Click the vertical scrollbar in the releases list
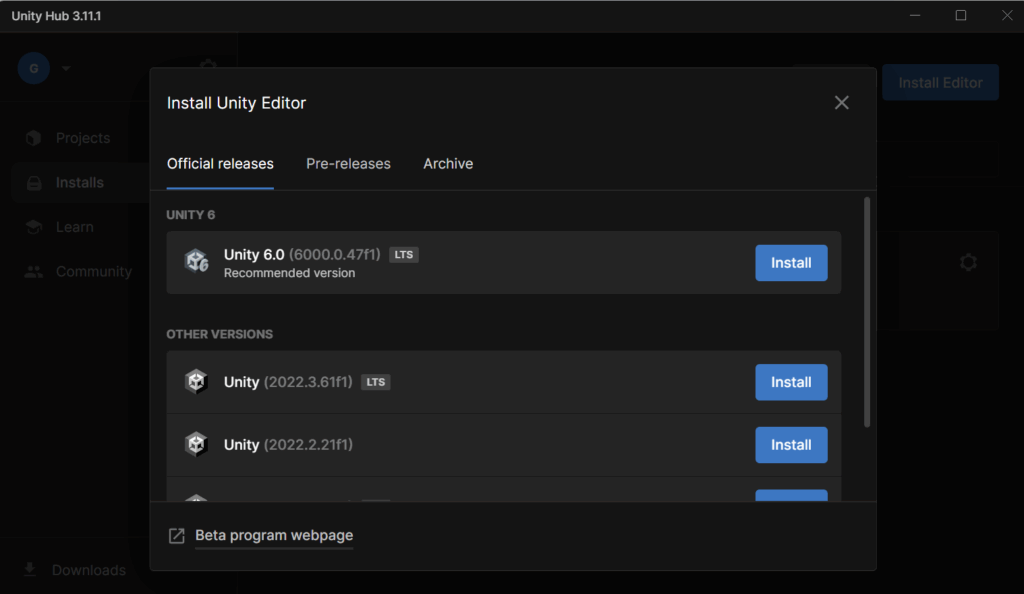 pyautogui.click(x=867, y=313)
